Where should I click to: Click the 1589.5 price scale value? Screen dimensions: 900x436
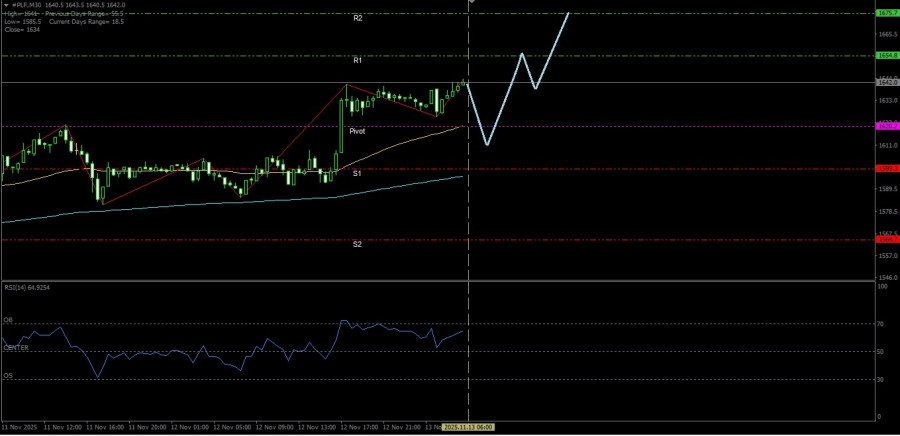click(x=887, y=189)
